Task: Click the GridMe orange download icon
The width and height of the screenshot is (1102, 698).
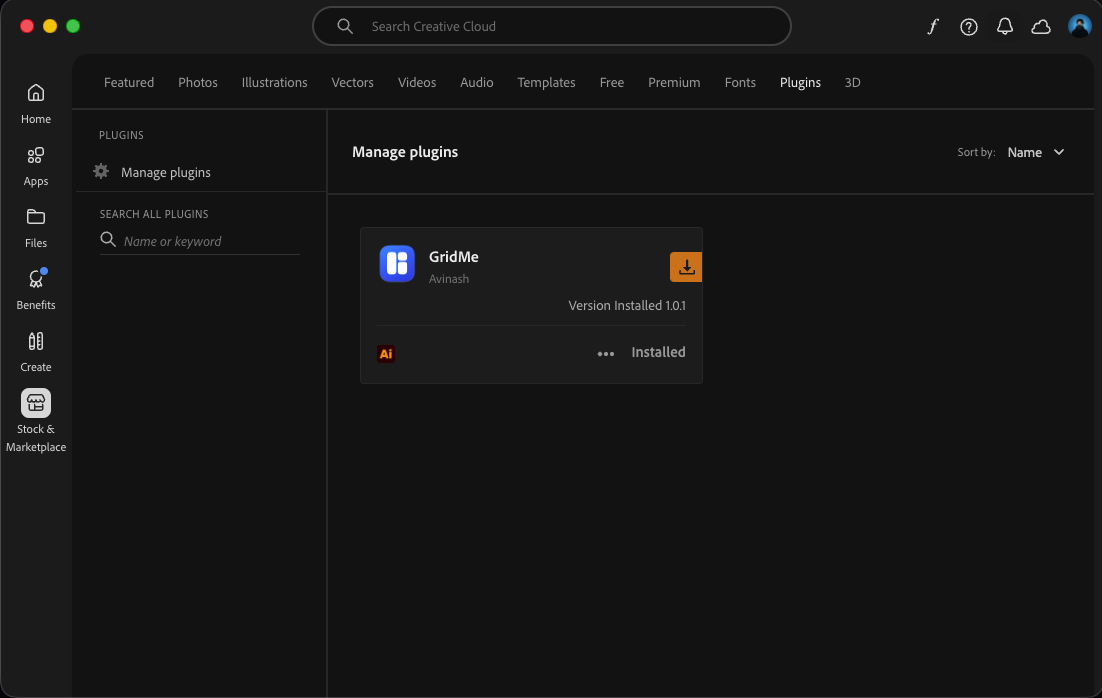Action: point(686,267)
